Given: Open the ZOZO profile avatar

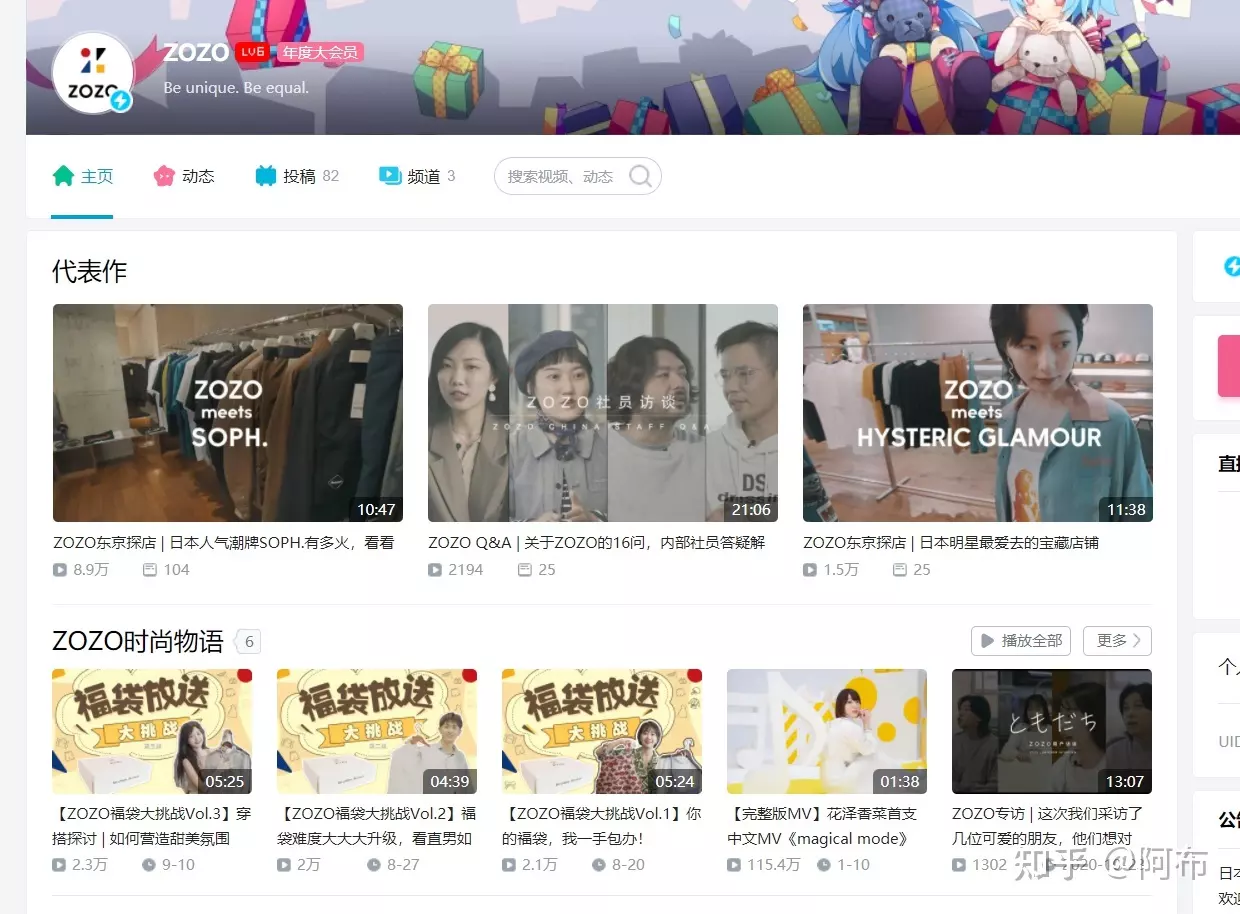Looking at the screenshot, I should (x=93, y=72).
